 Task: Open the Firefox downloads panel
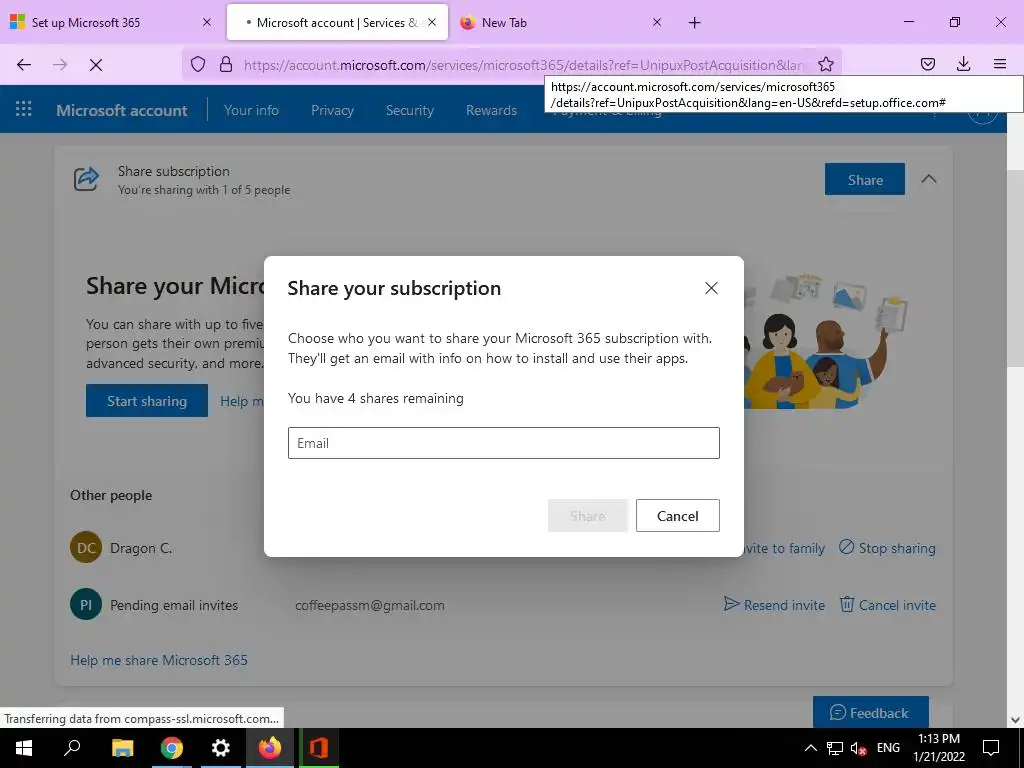[x=963, y=64]
